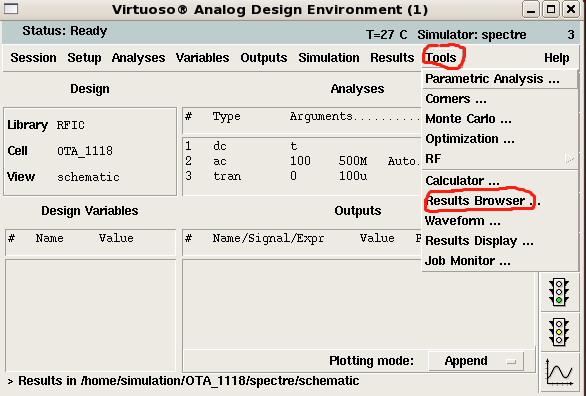The height and width of the screenshot is (396, 586).
Task: Open the Variables menu
Action: (x=203, y=58)
